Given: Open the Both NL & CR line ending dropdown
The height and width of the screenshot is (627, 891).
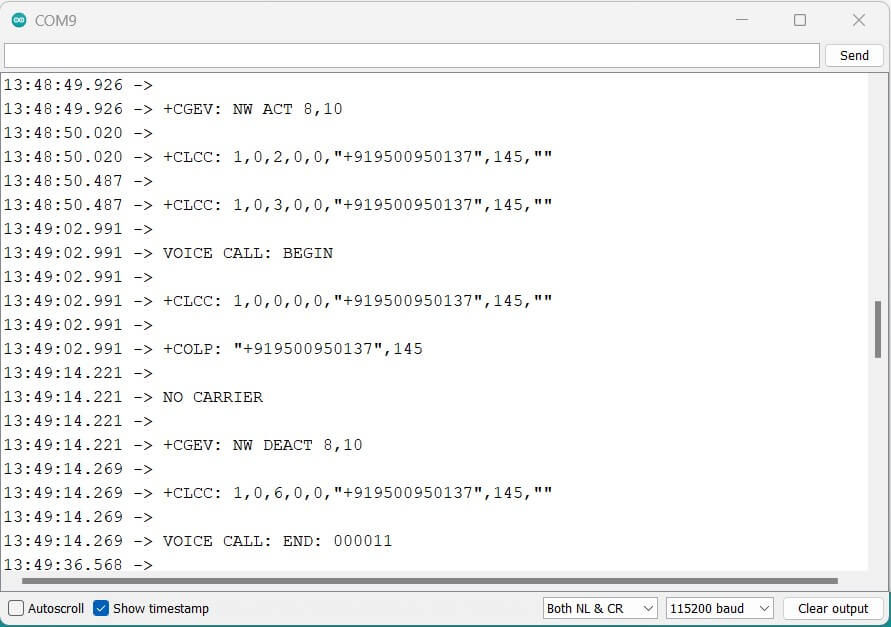Looking at the screenshot, I should click(600, 608).
